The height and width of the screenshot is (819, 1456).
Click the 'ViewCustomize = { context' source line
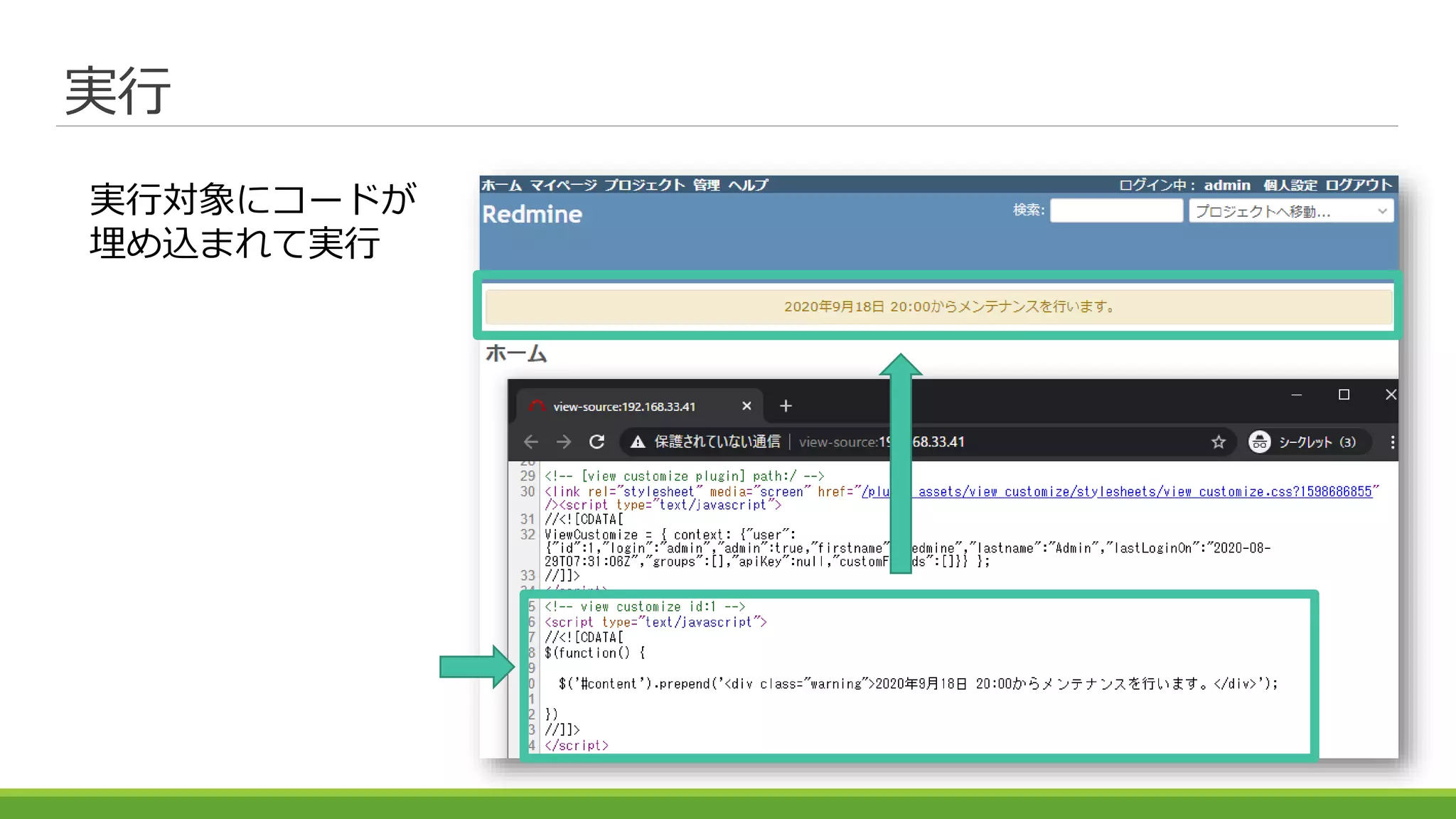point(670,535)
